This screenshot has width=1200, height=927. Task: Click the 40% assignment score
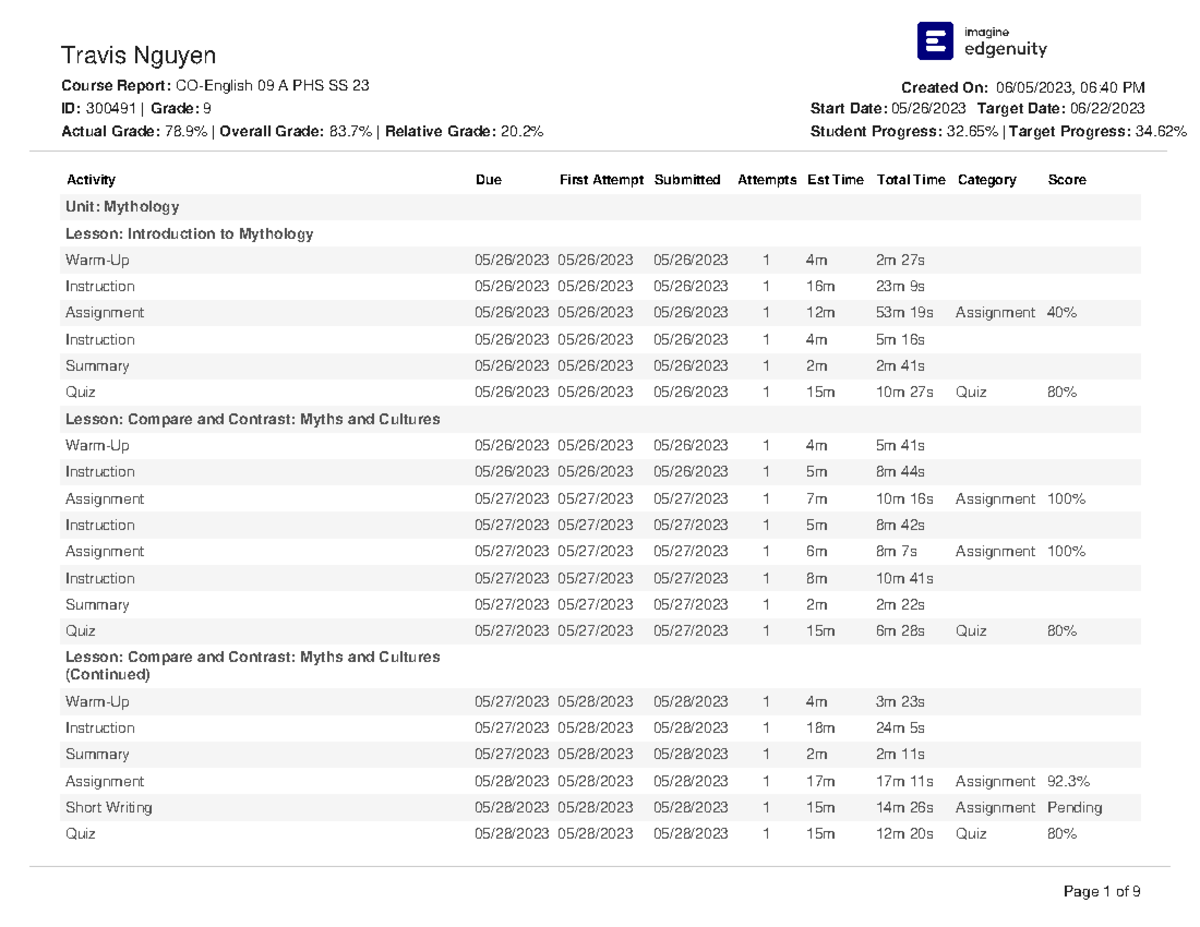click(x=1062, y=313)
